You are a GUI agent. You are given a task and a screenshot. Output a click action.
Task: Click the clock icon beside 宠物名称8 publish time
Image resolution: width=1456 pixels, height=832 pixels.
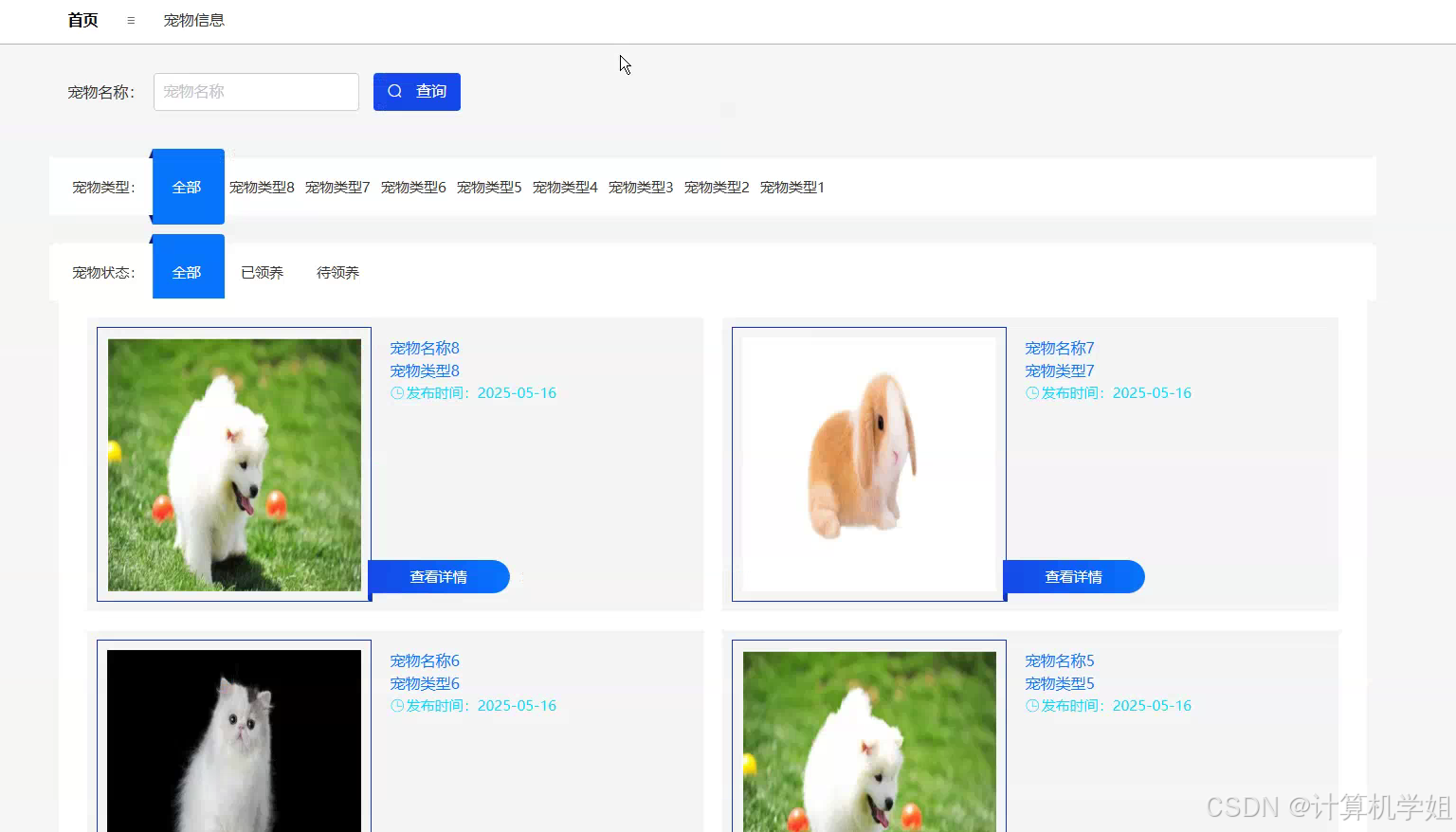(x=397, y=392)
